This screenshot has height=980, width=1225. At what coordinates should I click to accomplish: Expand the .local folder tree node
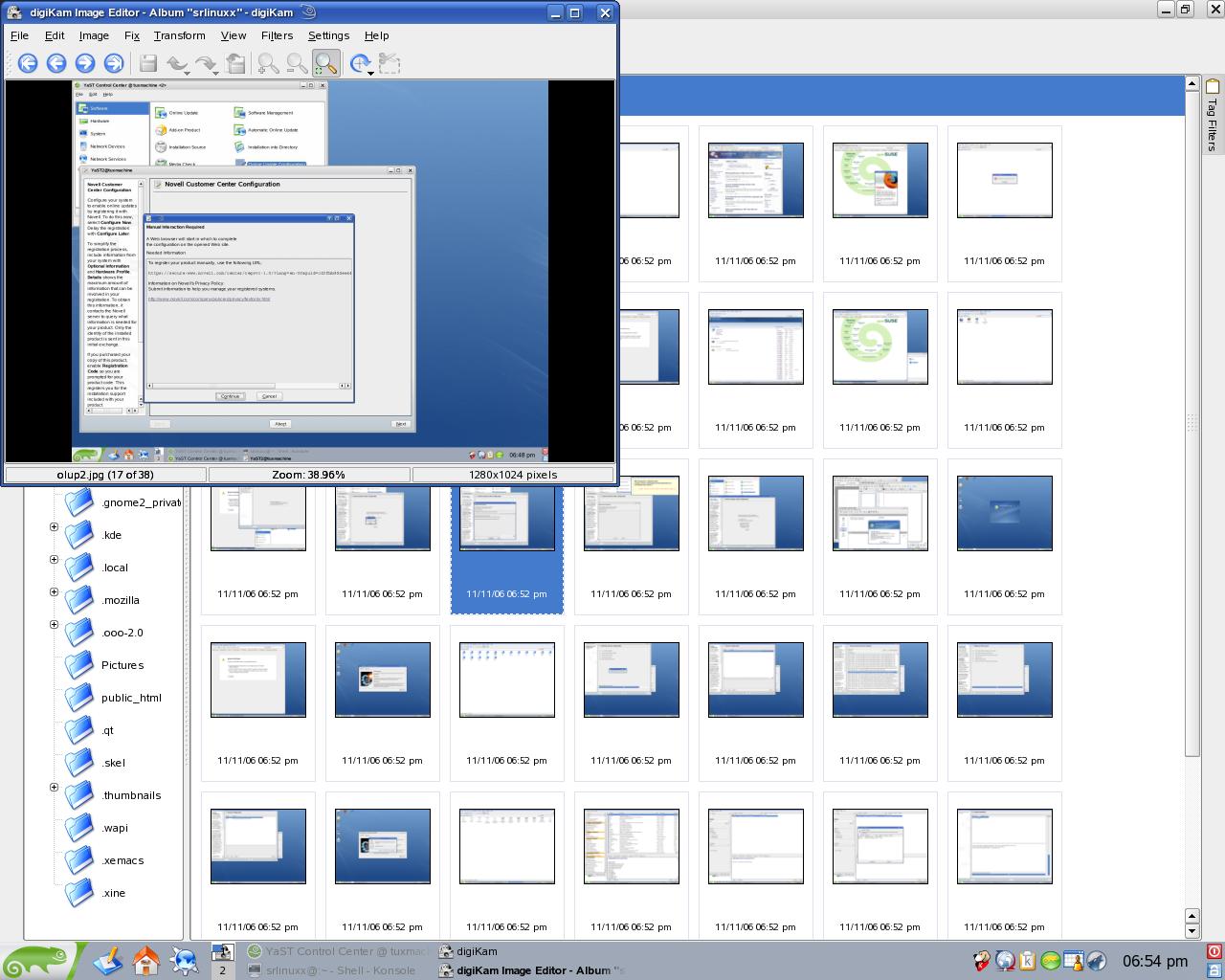[54, 560]
